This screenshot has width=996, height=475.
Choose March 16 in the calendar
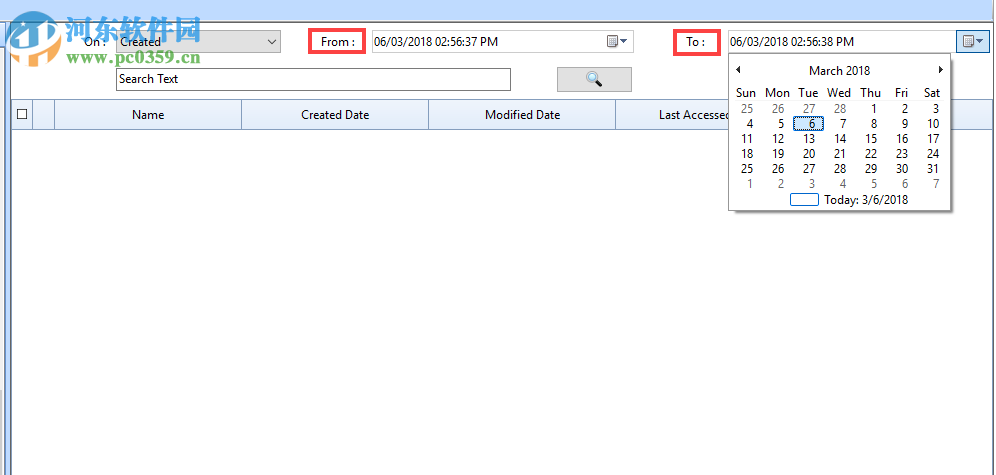point(902,138)
